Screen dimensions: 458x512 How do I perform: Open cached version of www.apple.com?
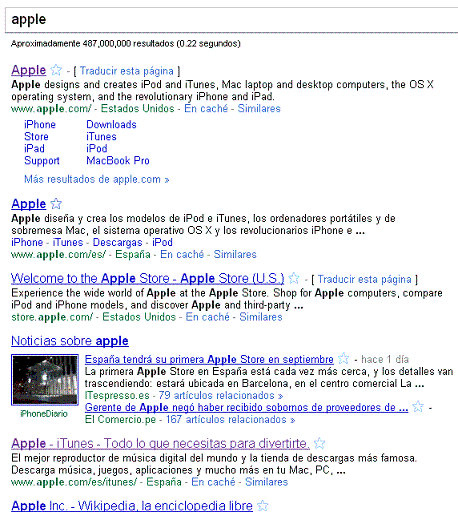[206, 109]
